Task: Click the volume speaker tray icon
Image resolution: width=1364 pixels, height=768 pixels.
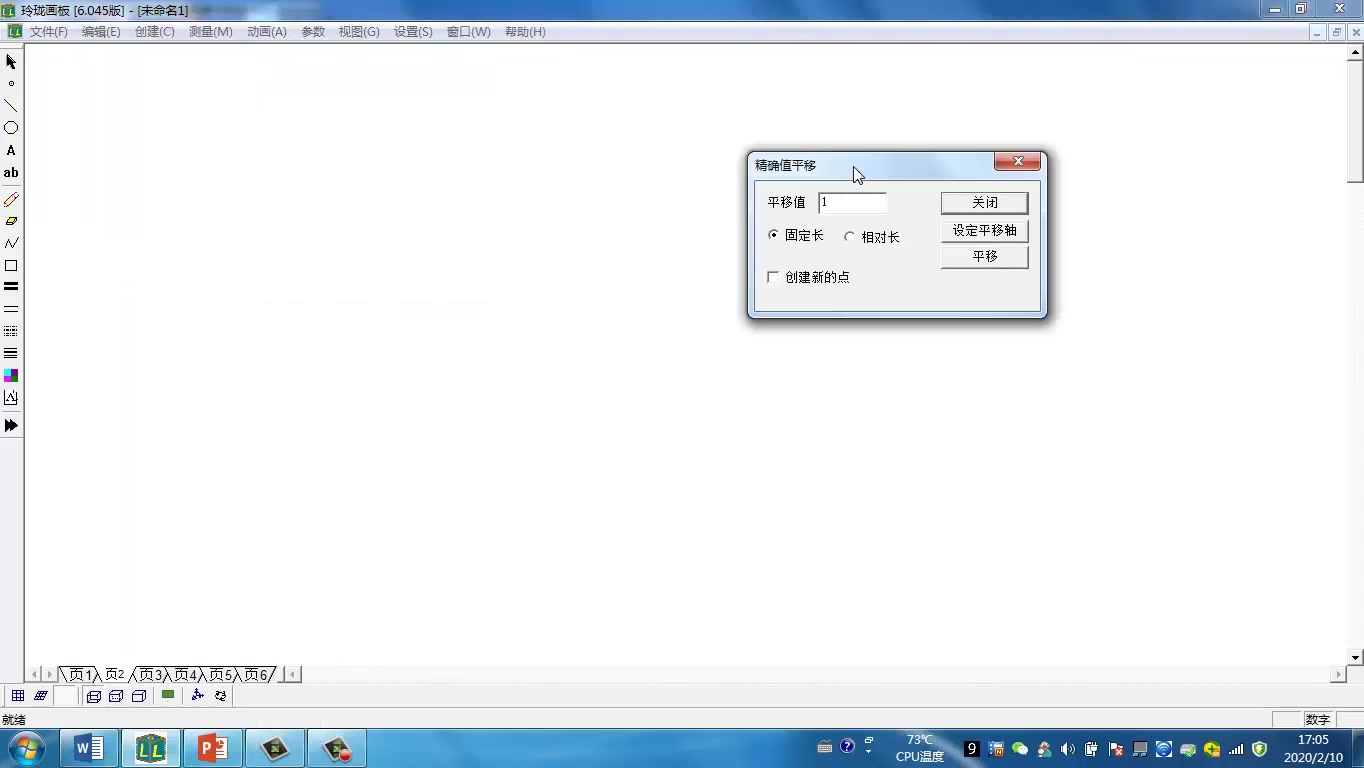Action: point(1067,749)
